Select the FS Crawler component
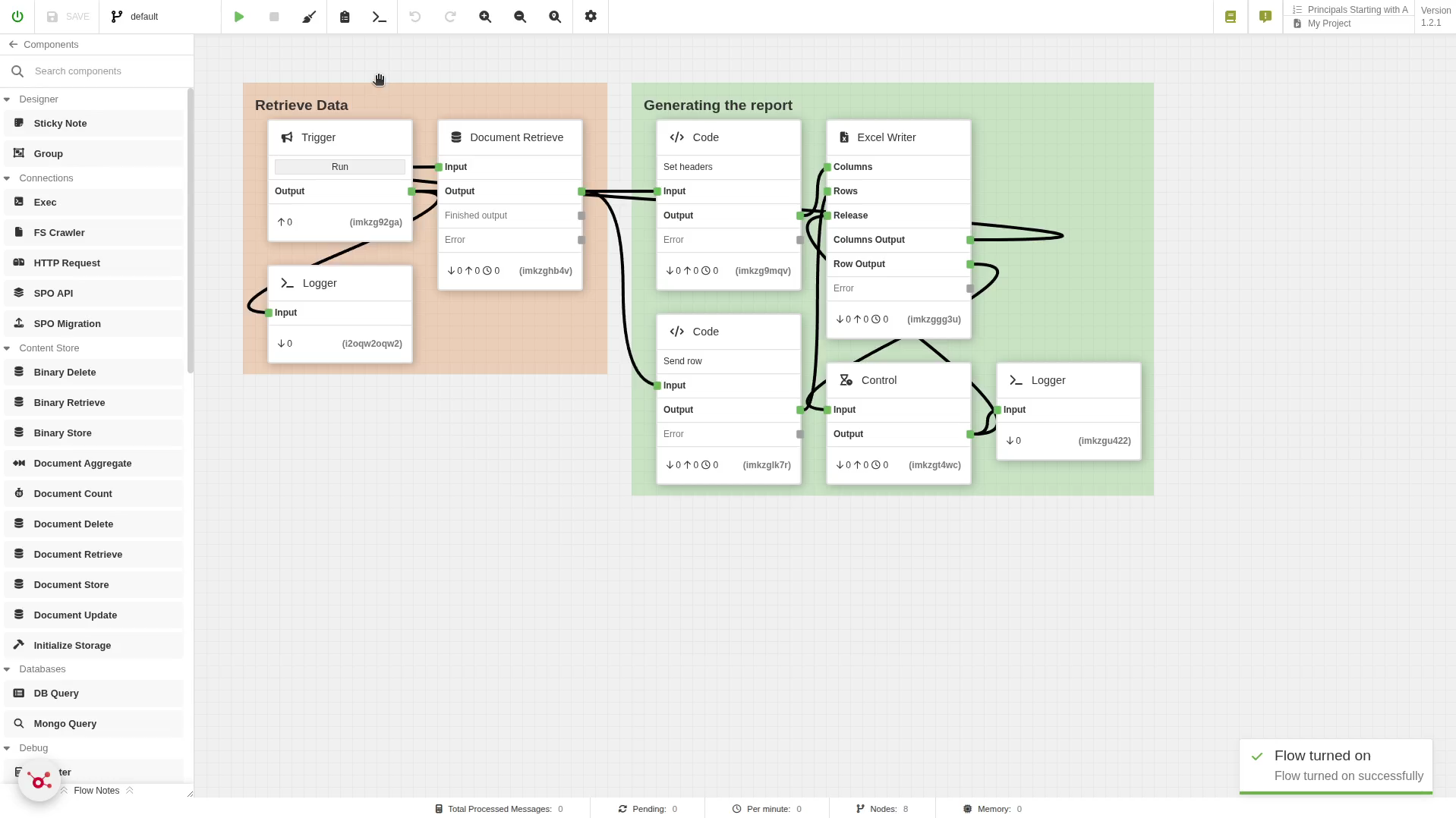Viewport: 1456px width, 818px height. [x=93, y=233]
